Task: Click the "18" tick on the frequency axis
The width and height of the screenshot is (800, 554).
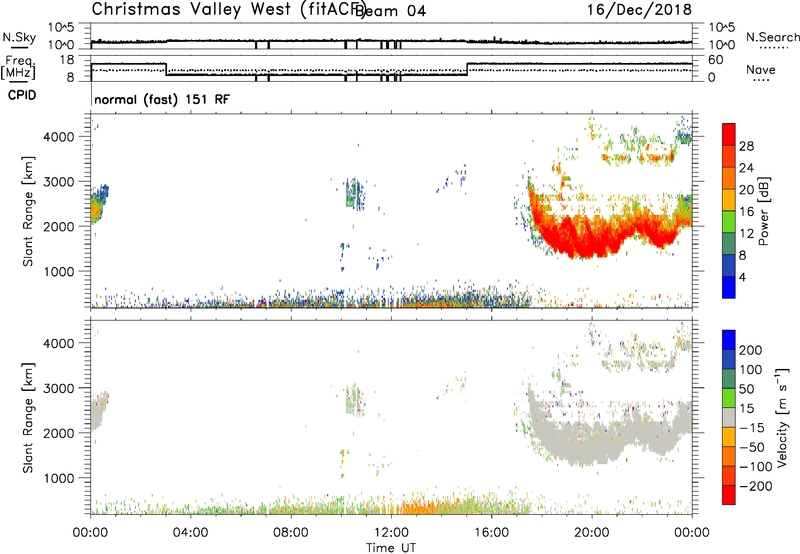Action: click(x=67, y=60)
